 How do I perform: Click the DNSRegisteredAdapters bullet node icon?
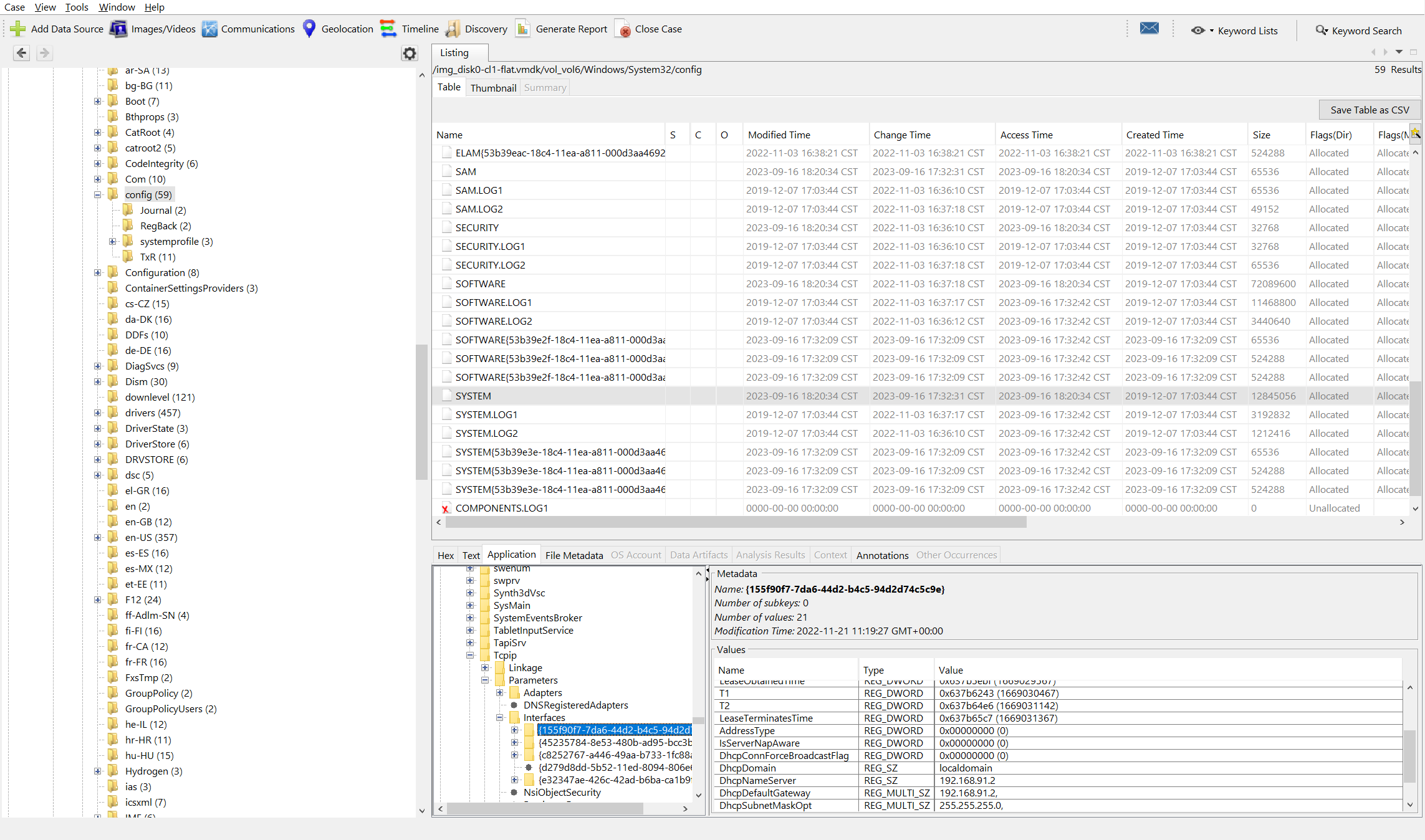point(514,705)
